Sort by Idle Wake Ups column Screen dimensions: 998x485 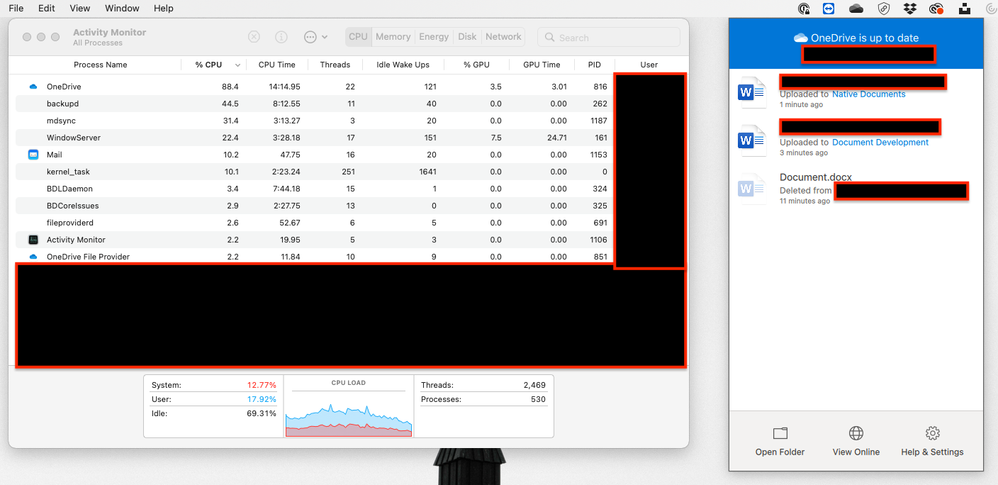click(x=404, y=65)
